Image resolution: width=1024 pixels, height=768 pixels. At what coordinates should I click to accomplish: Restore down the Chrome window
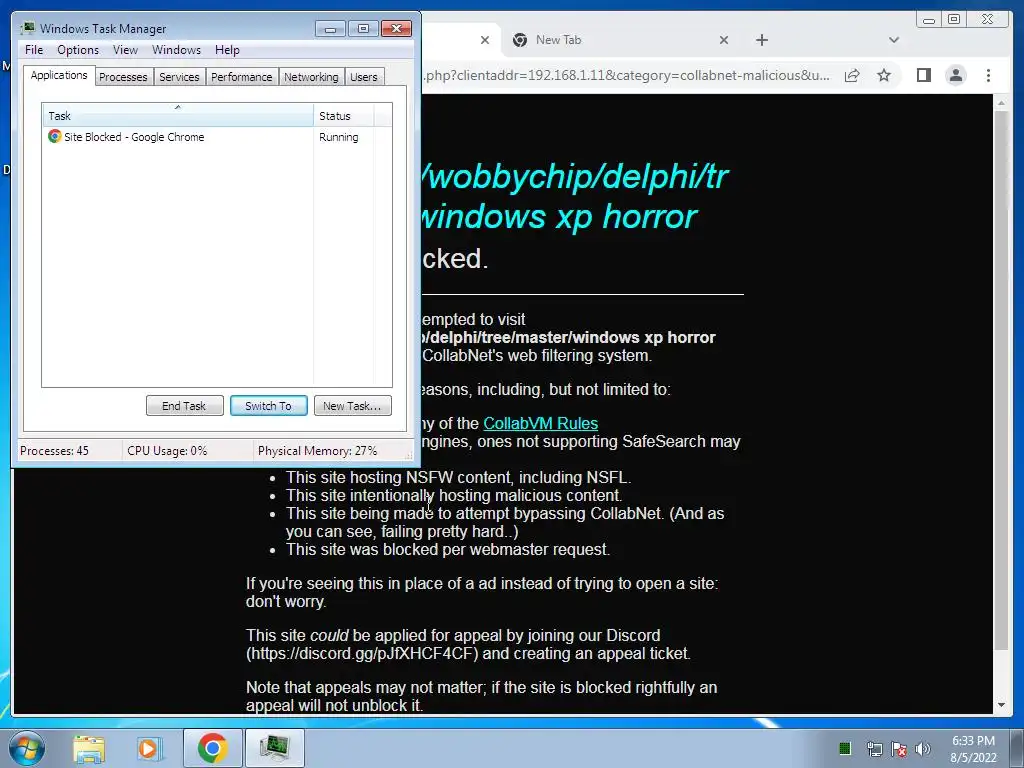coord(954,20)
